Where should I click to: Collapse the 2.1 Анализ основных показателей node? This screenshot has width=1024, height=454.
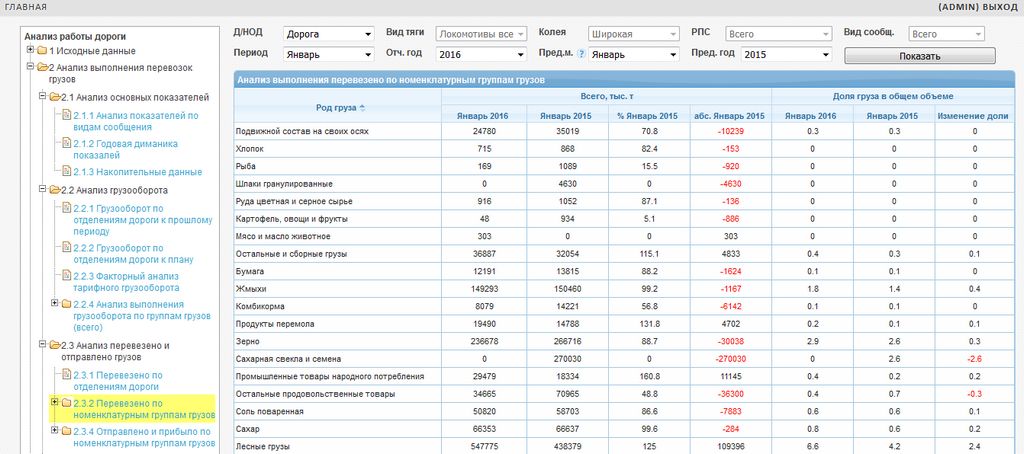tap(42, 96)
